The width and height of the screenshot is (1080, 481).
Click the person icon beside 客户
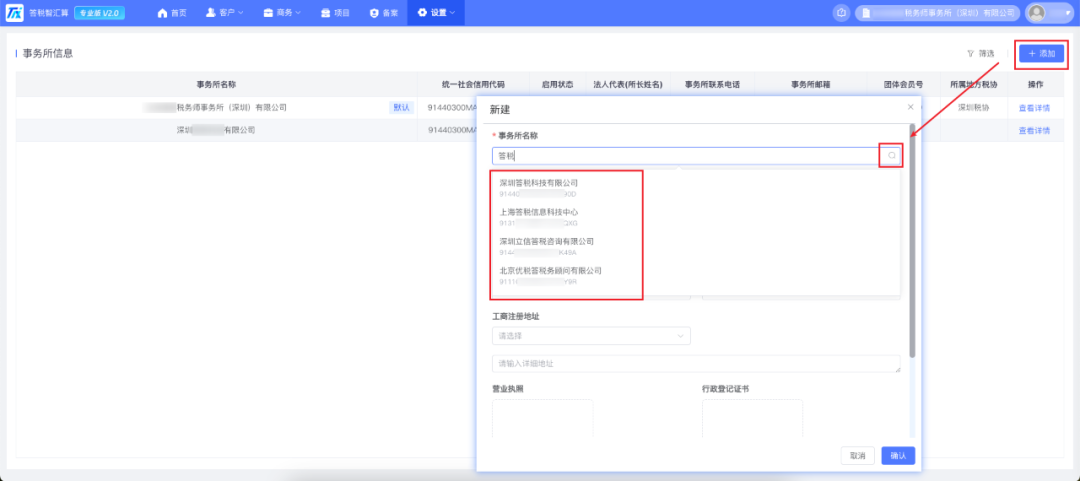[211, 13]
